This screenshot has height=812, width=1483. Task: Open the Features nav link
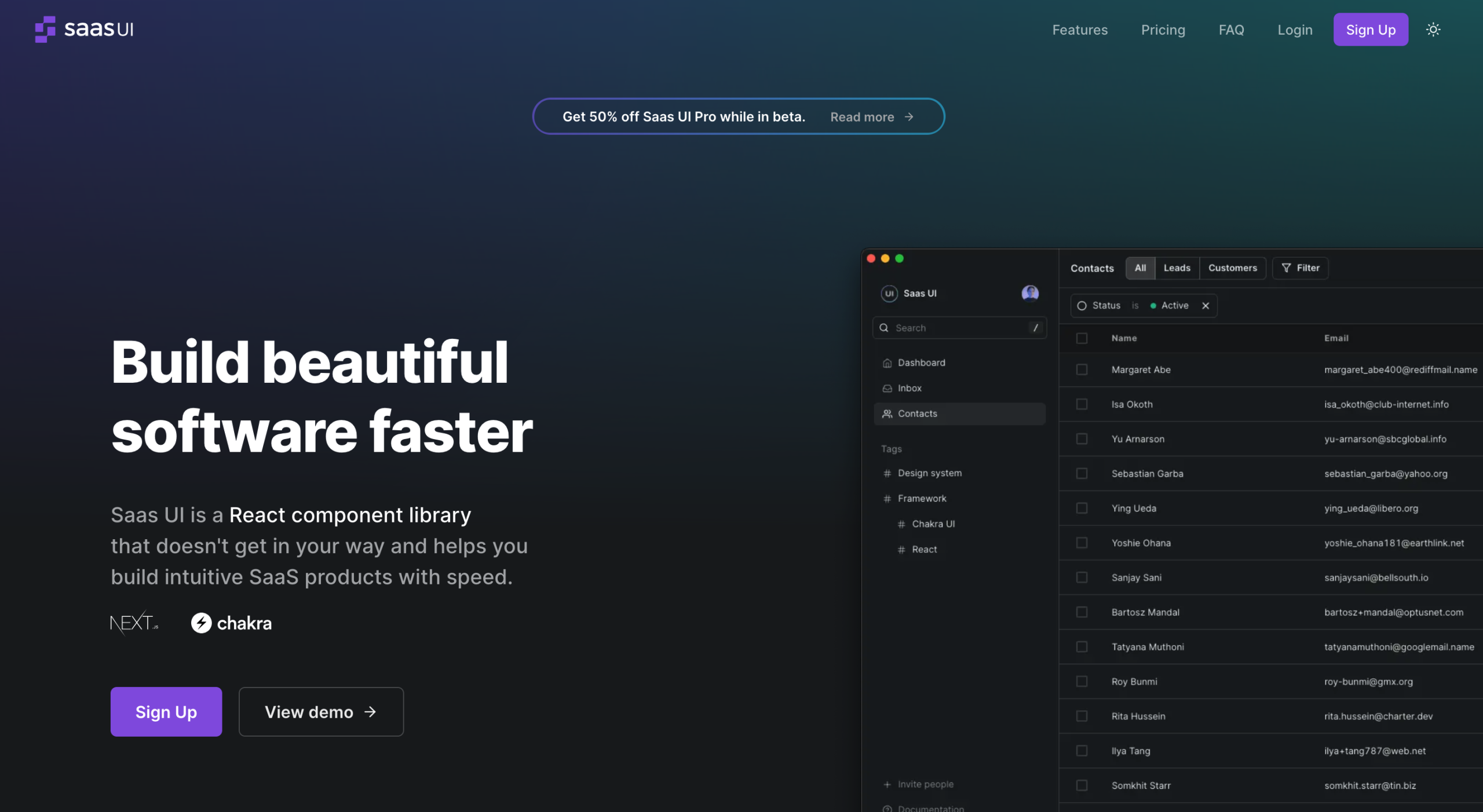point(1080,30)
